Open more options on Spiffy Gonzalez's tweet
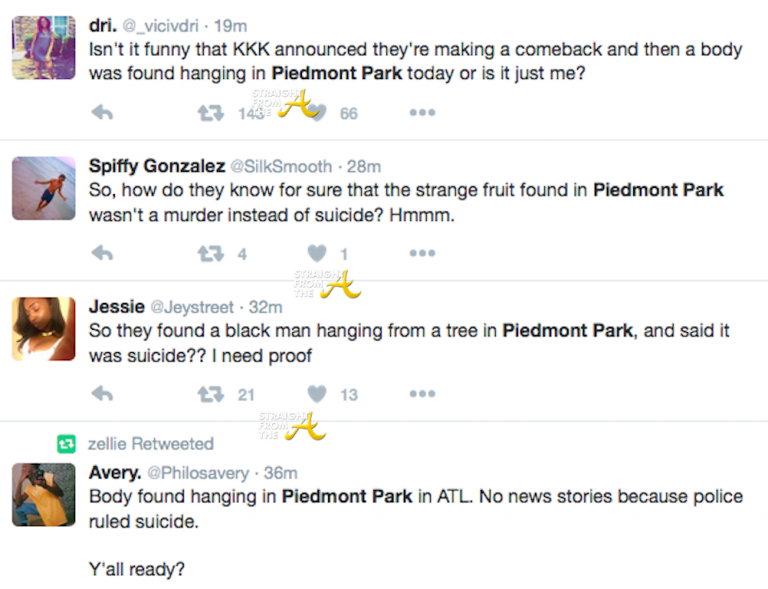This screenshot has width=768, height=589. (x=421, y=254)
